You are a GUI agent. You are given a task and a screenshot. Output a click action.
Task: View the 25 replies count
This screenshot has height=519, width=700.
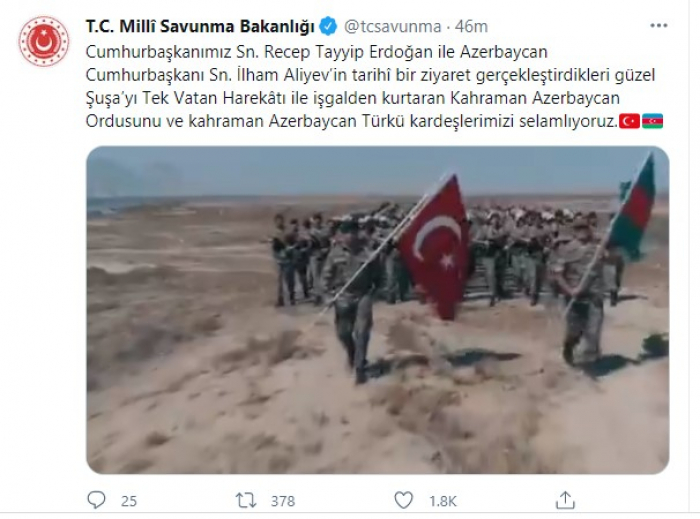(x=129, y=501)
